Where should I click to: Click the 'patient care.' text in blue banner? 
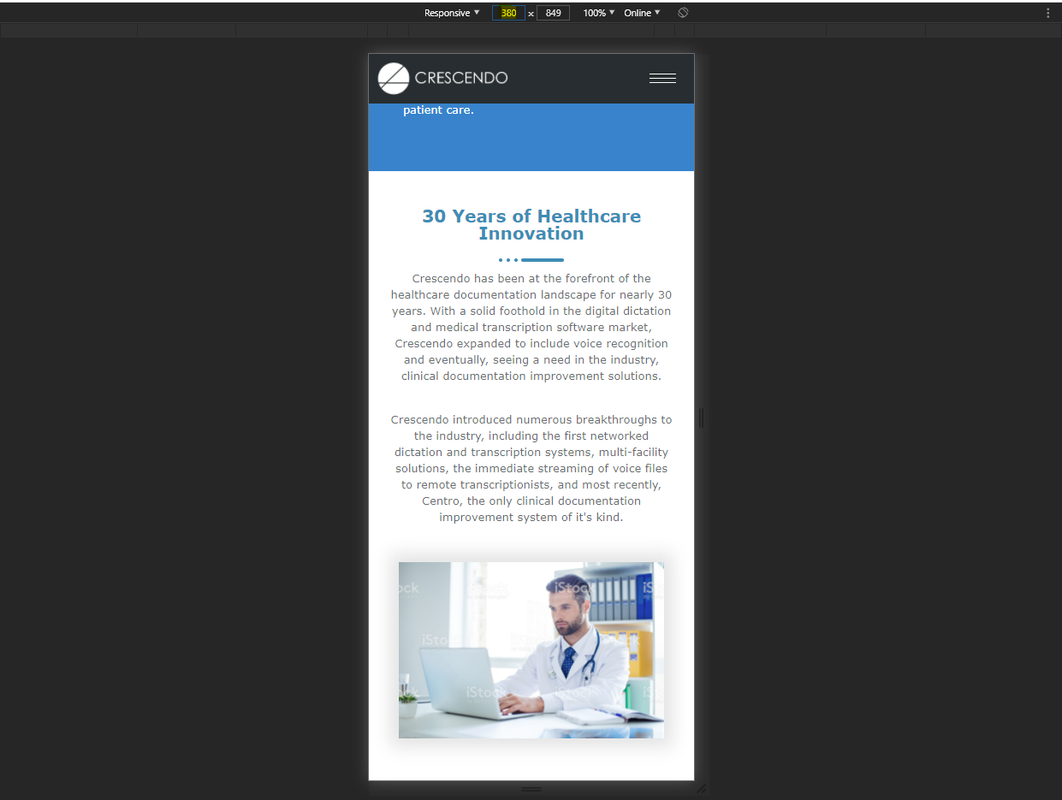click(x=438, y=110)
